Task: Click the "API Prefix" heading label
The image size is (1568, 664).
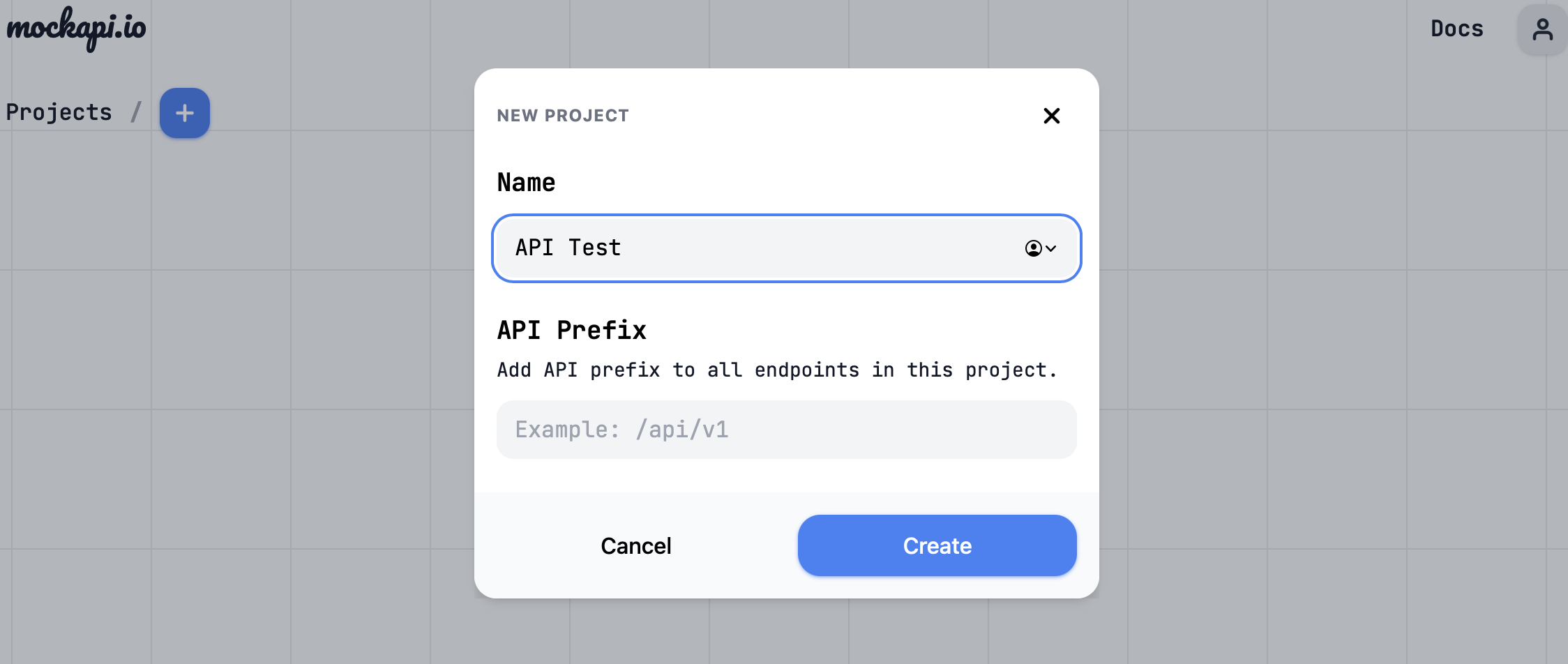Action: 571,330
